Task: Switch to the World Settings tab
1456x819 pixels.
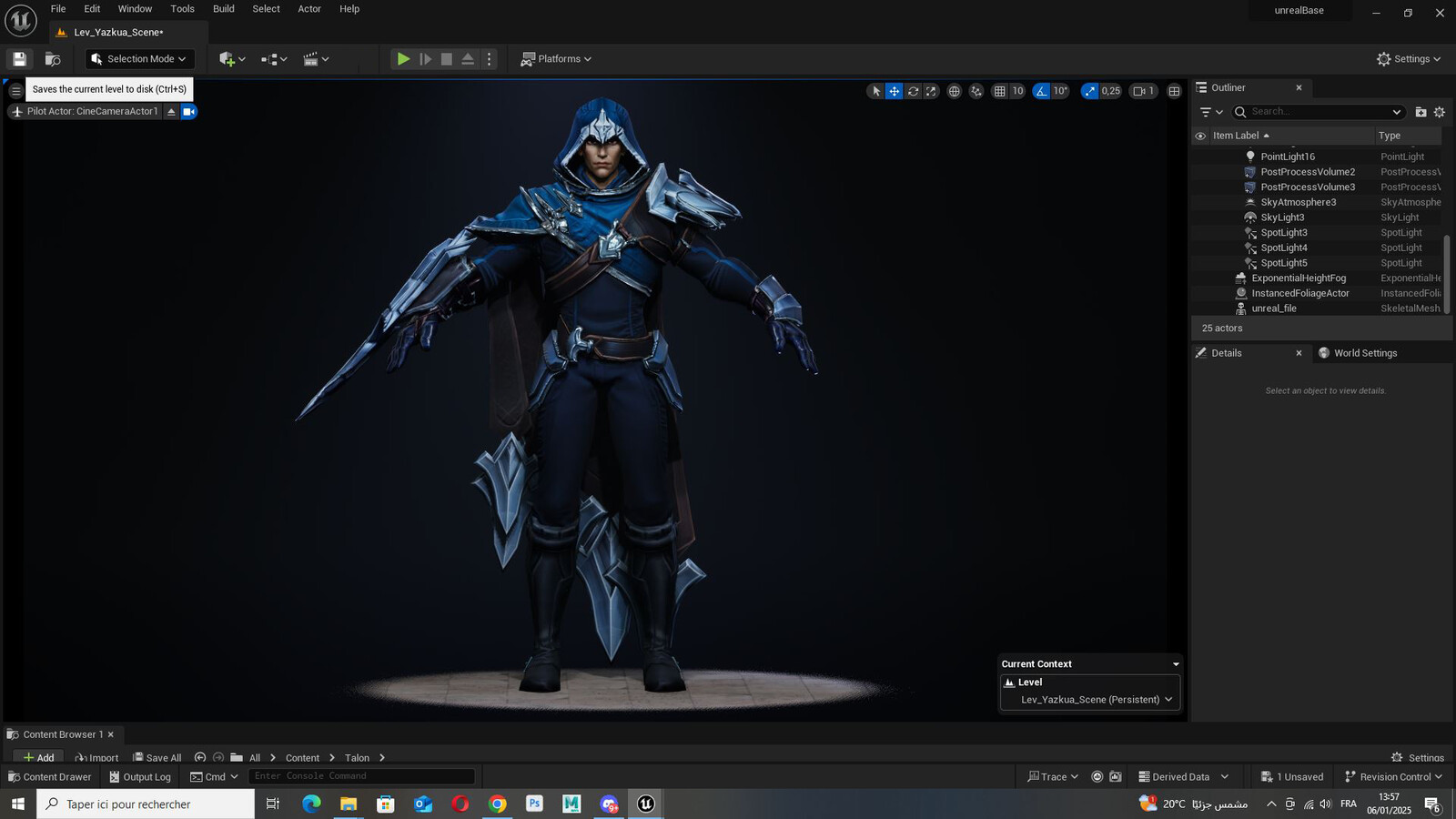Action: click(x=1357, y=353)
